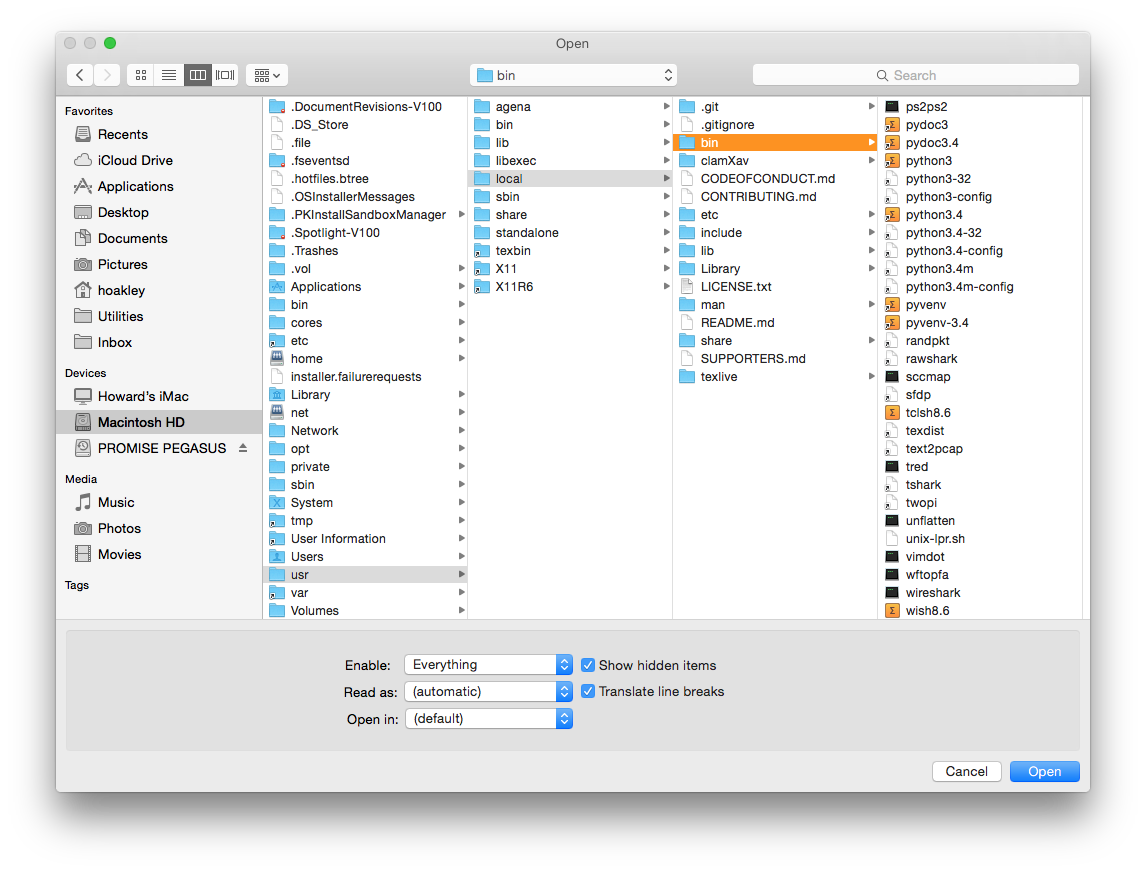Uncheck Show hidden items checkbox

588,665
